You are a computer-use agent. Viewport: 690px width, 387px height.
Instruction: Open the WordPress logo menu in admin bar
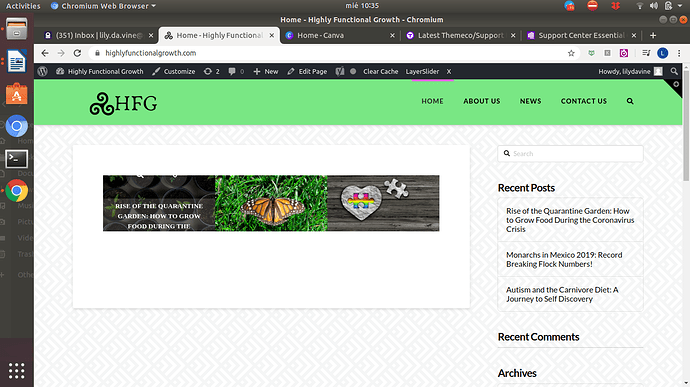click(x=42, y=71)
